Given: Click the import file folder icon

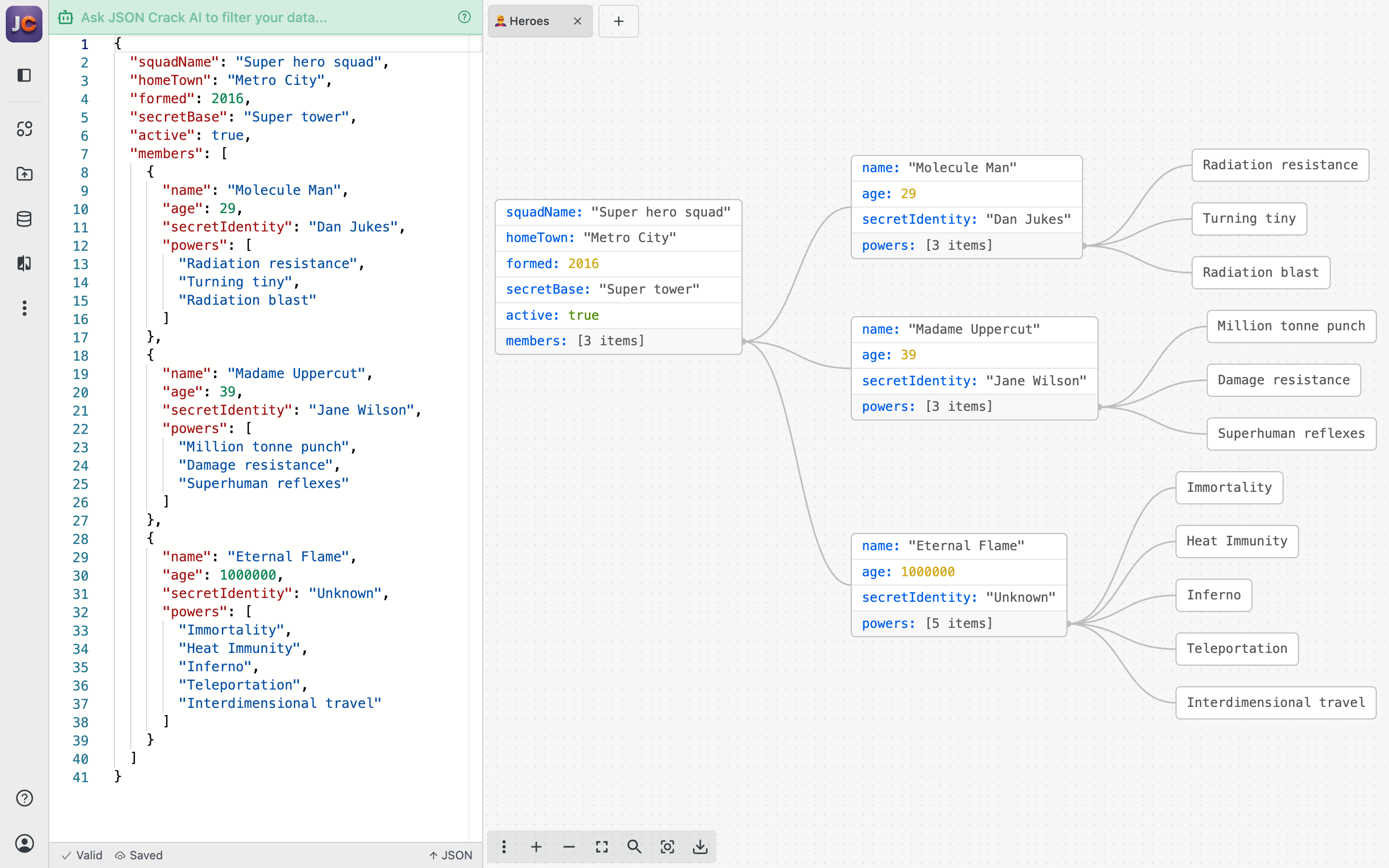Looking at the screenshot, I should point(24,174).
